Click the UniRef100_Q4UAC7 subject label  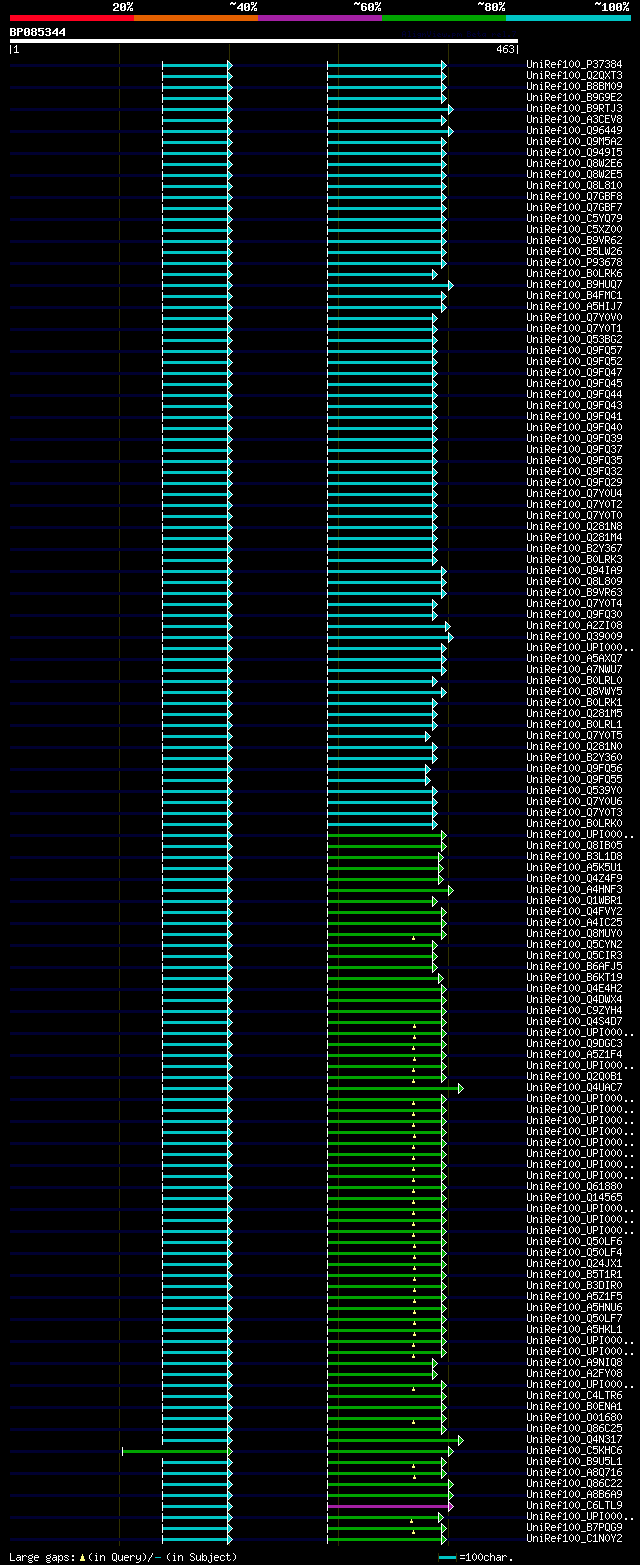coord(574,1088)
